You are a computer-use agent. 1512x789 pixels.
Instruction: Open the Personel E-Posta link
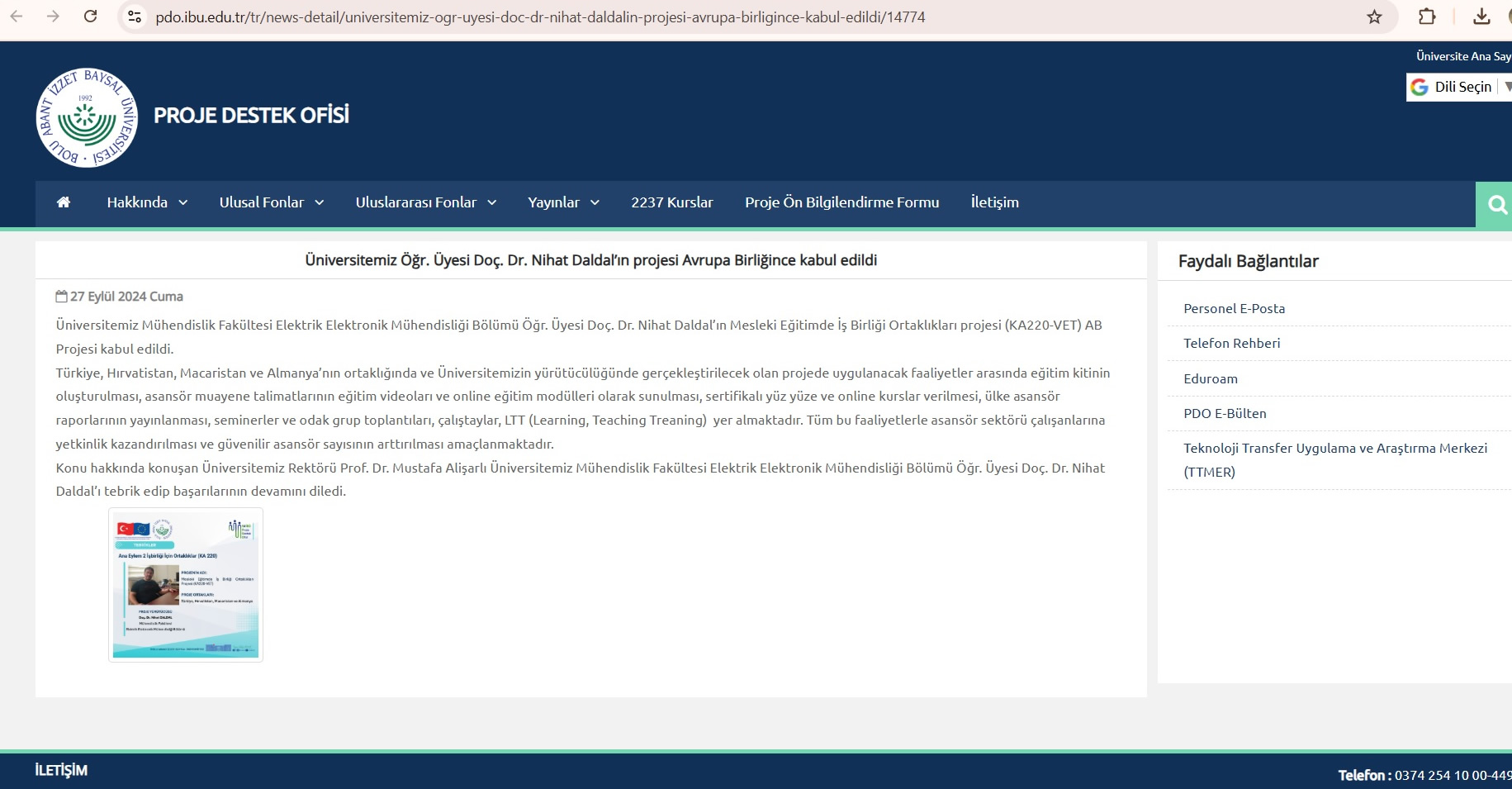[x=1234, y=308]
